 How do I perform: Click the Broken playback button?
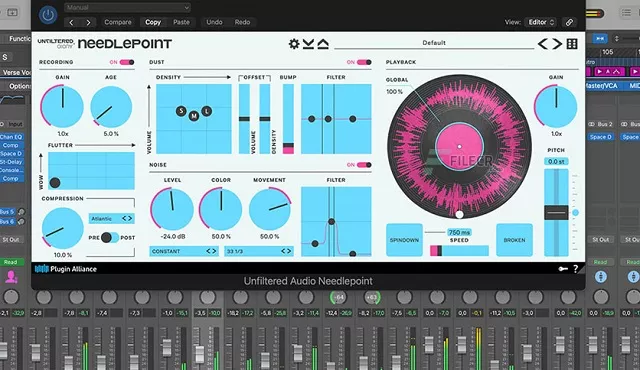click(x=514, y=240)
